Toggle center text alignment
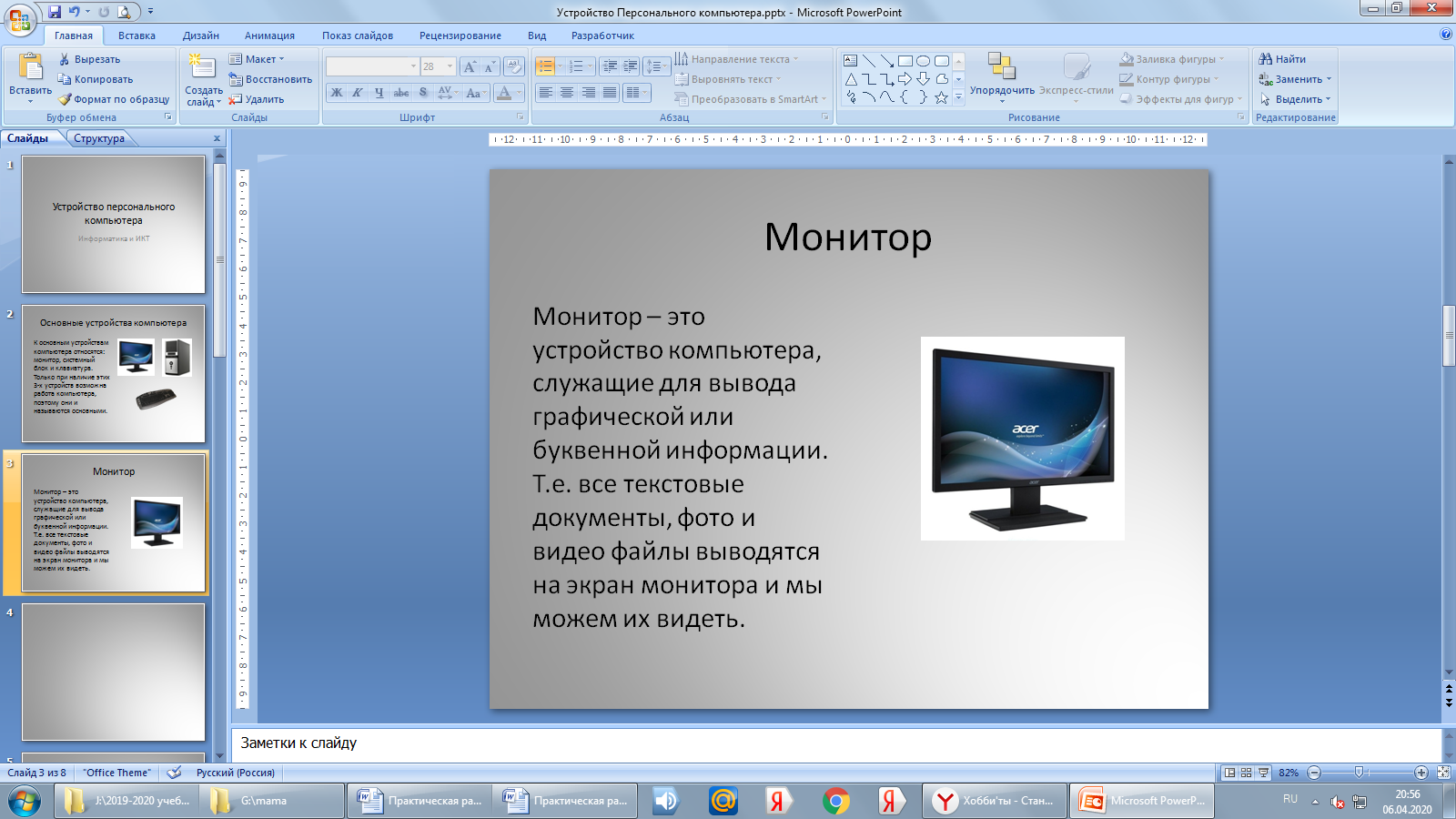Image resolution: width=1456 pixels, height=819 pixels. 567,93
